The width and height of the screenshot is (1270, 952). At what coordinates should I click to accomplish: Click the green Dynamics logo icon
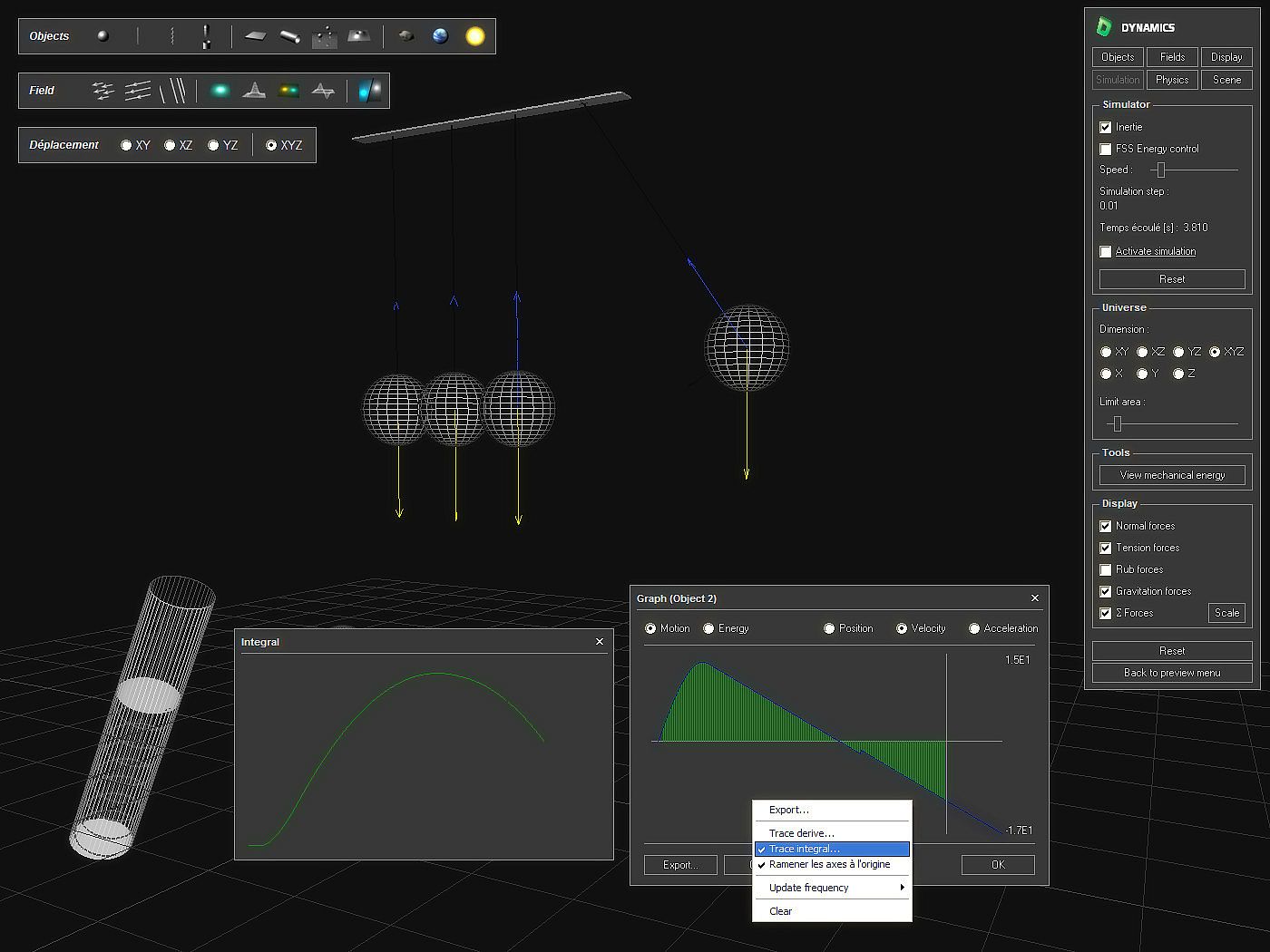[x=1104, y=27]
